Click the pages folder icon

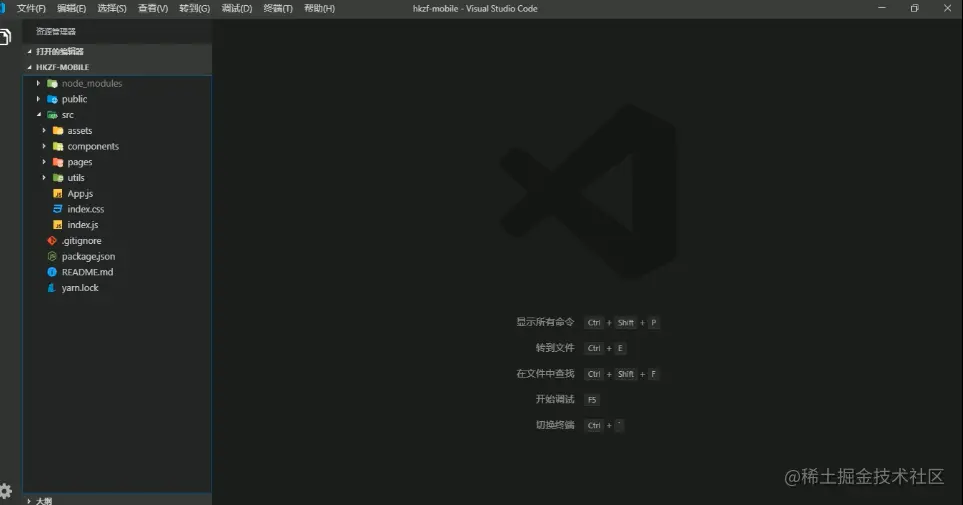coord(58,162)
